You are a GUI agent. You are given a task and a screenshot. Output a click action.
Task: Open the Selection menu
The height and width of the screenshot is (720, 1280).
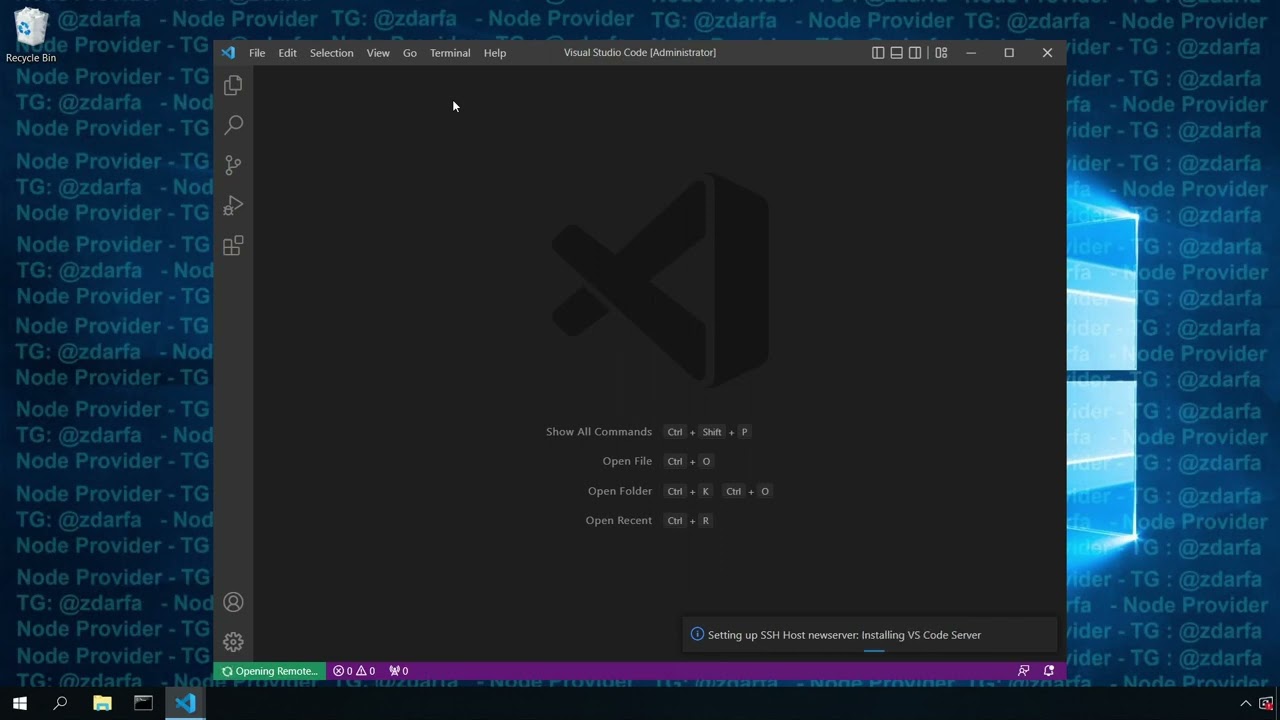point(331,53)
